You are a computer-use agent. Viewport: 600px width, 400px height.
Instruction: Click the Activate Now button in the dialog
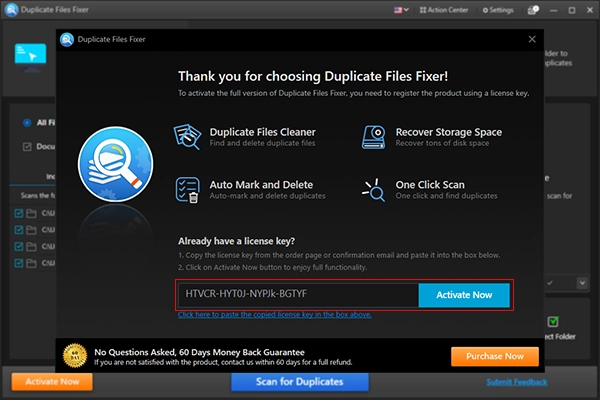(464, 295)
